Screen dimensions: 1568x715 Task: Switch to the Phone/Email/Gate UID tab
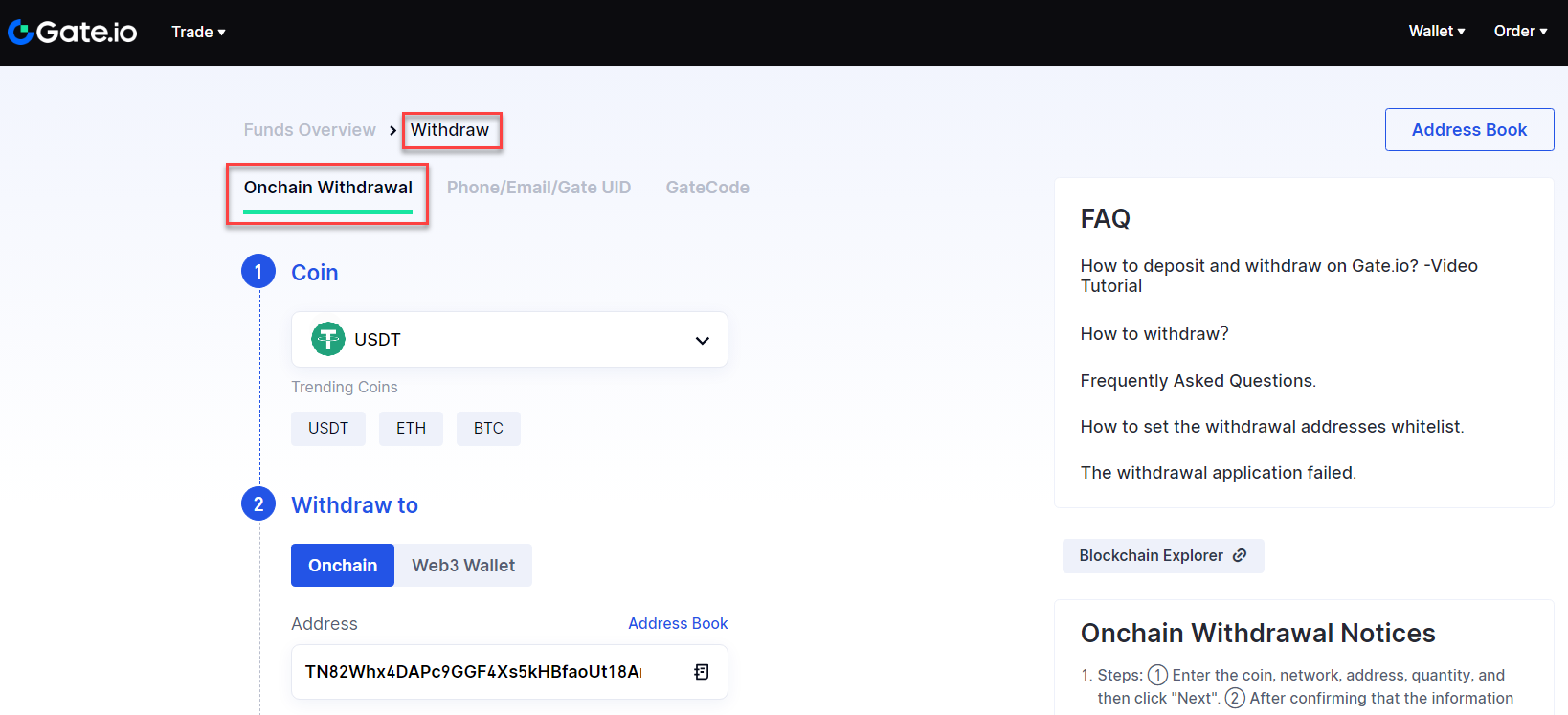pos(539,188)
